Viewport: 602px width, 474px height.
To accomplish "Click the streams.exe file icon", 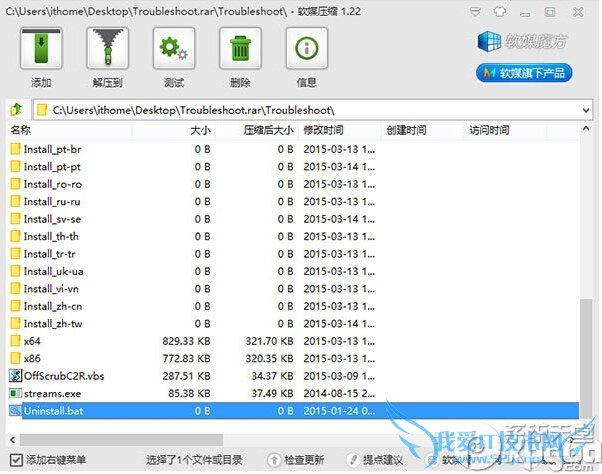I will coord(15,393).
